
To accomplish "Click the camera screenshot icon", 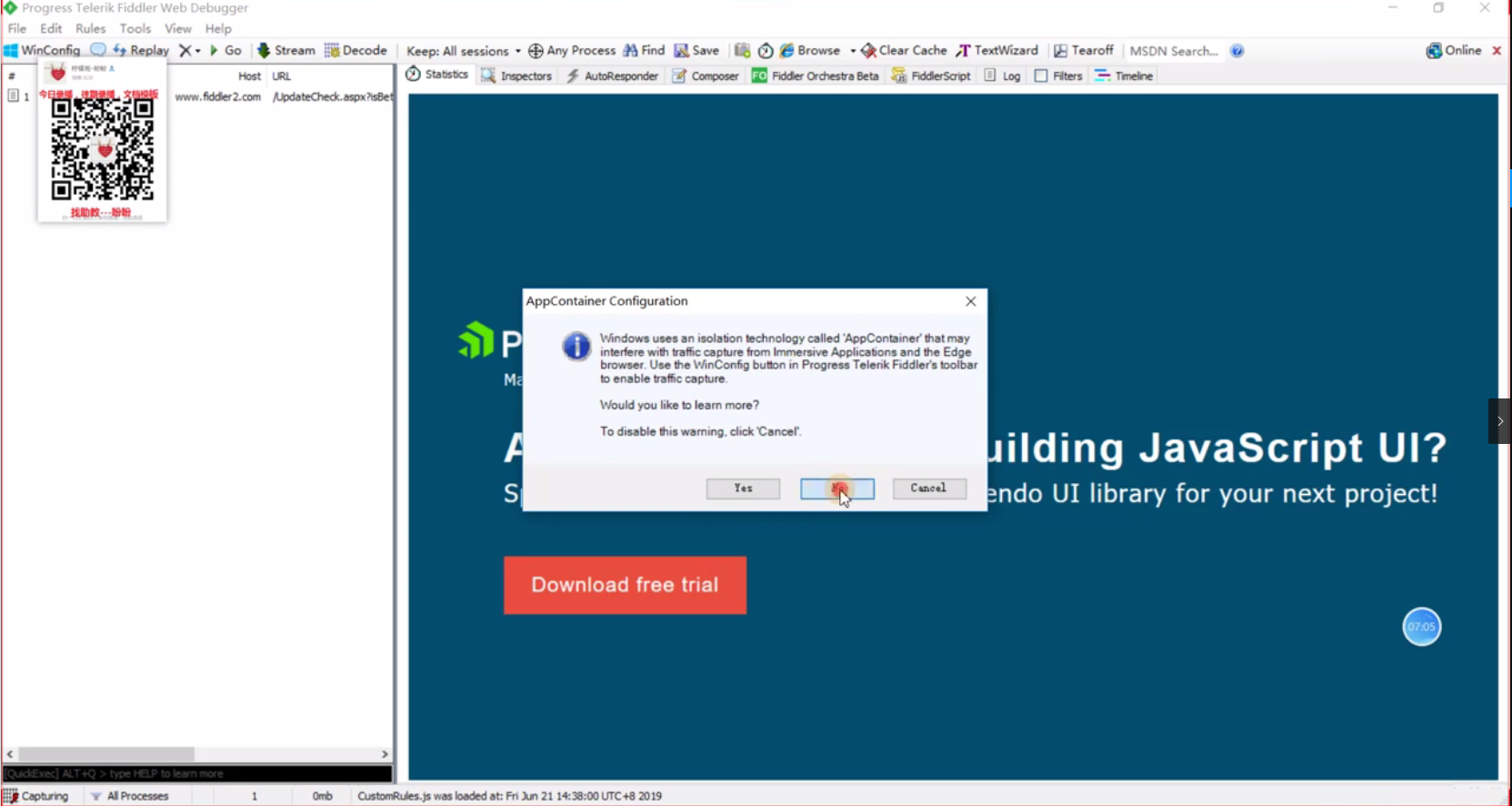I will tap(743, 50).
